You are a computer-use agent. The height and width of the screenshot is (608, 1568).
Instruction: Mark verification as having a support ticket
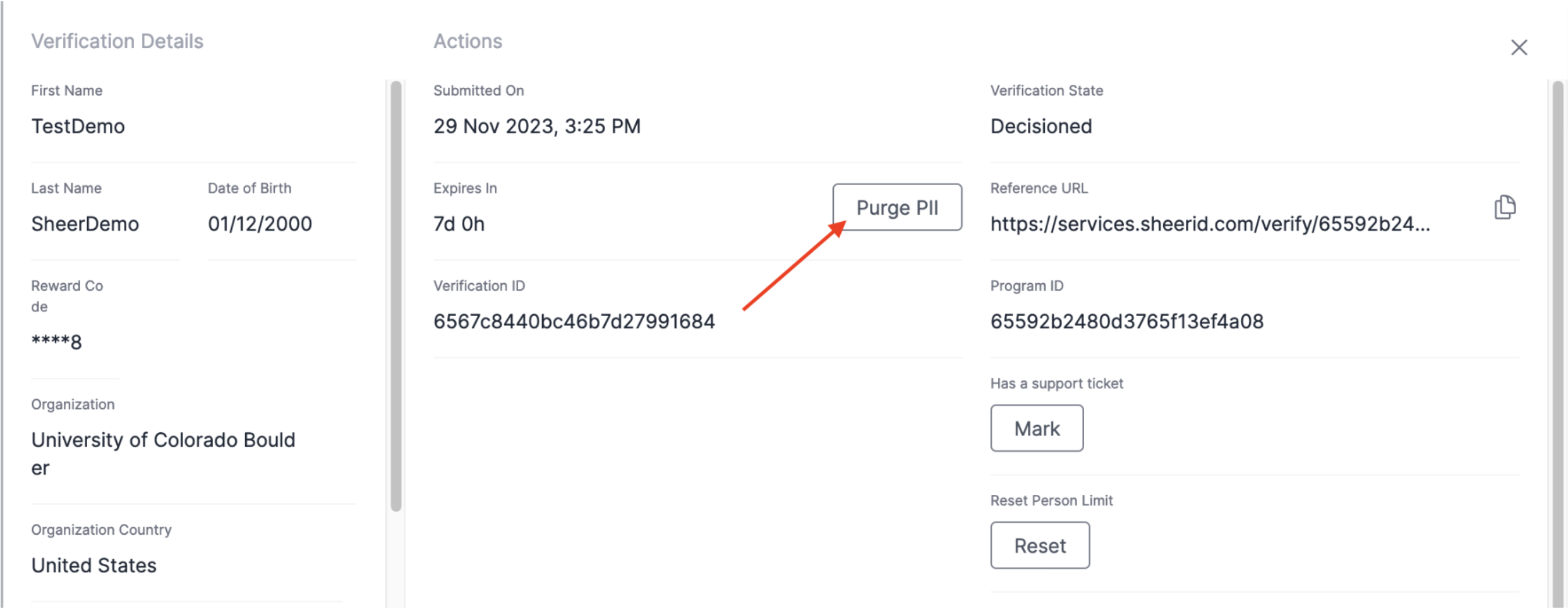coord(1036,429)
